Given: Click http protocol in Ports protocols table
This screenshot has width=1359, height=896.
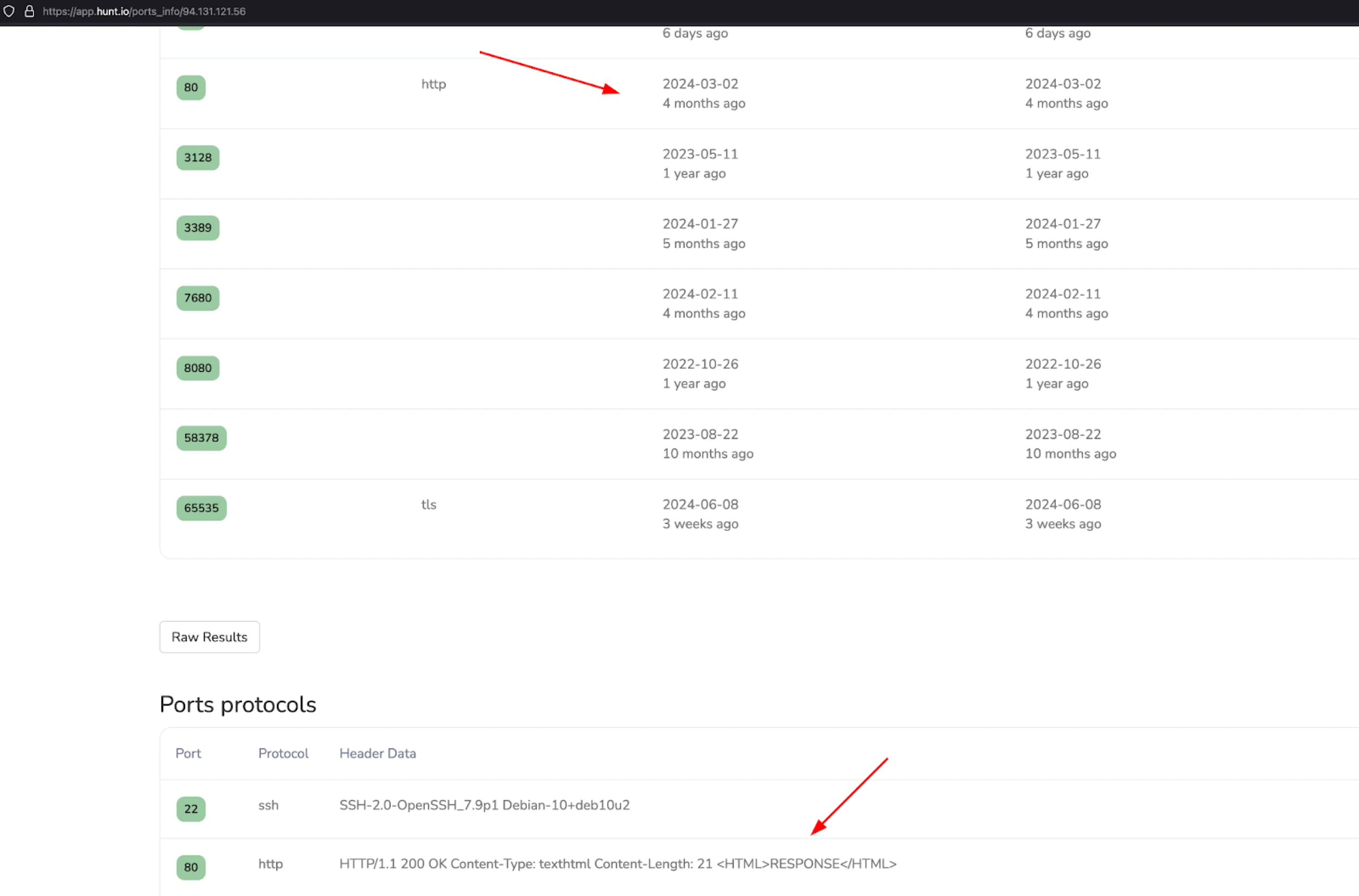Looking at the screenshot, I should coord(270,864).
